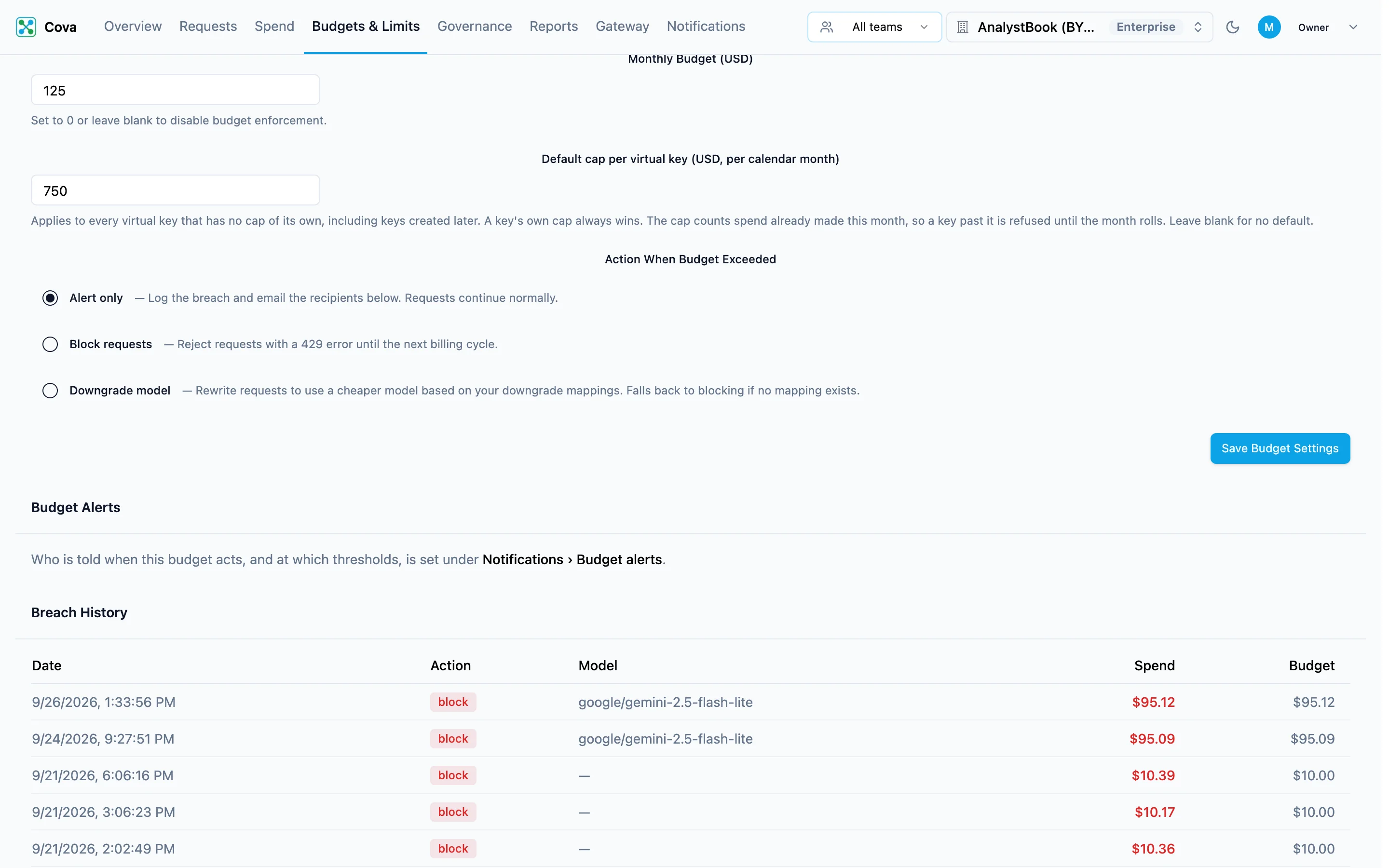Select the Downgrade model radio option

coord(50,391)
